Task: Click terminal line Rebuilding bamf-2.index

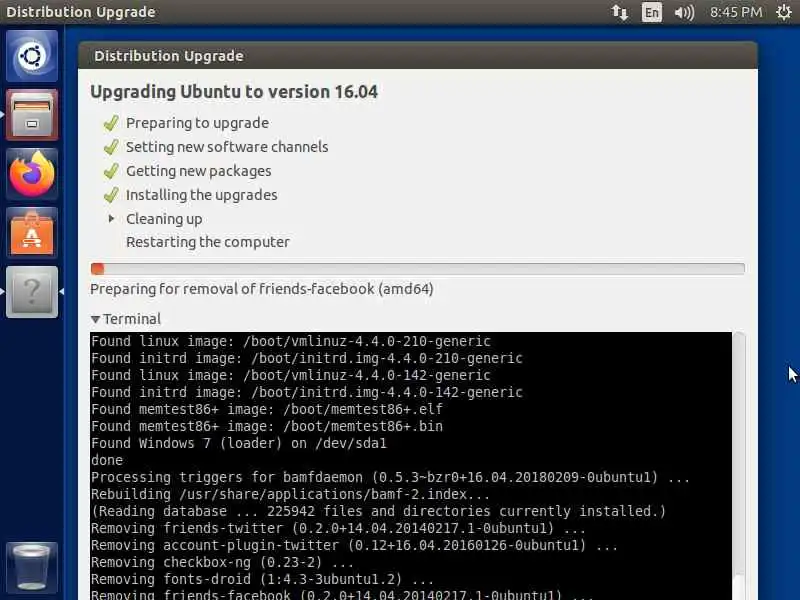Action: (x=290, y=494)
